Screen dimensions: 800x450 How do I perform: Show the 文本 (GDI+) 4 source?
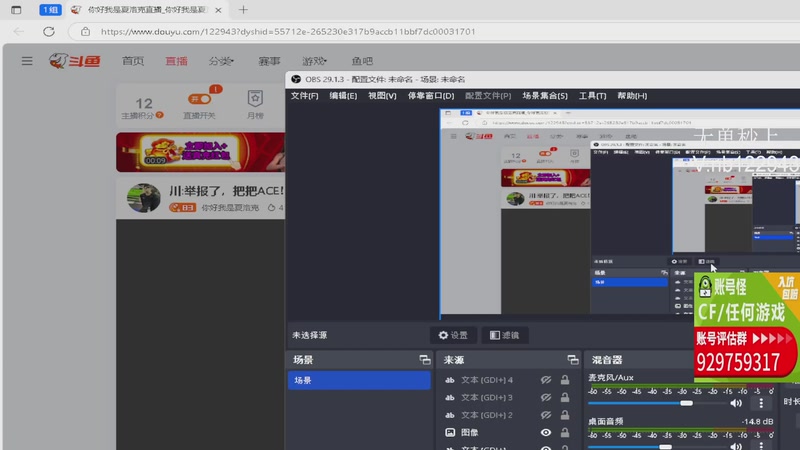546,380
